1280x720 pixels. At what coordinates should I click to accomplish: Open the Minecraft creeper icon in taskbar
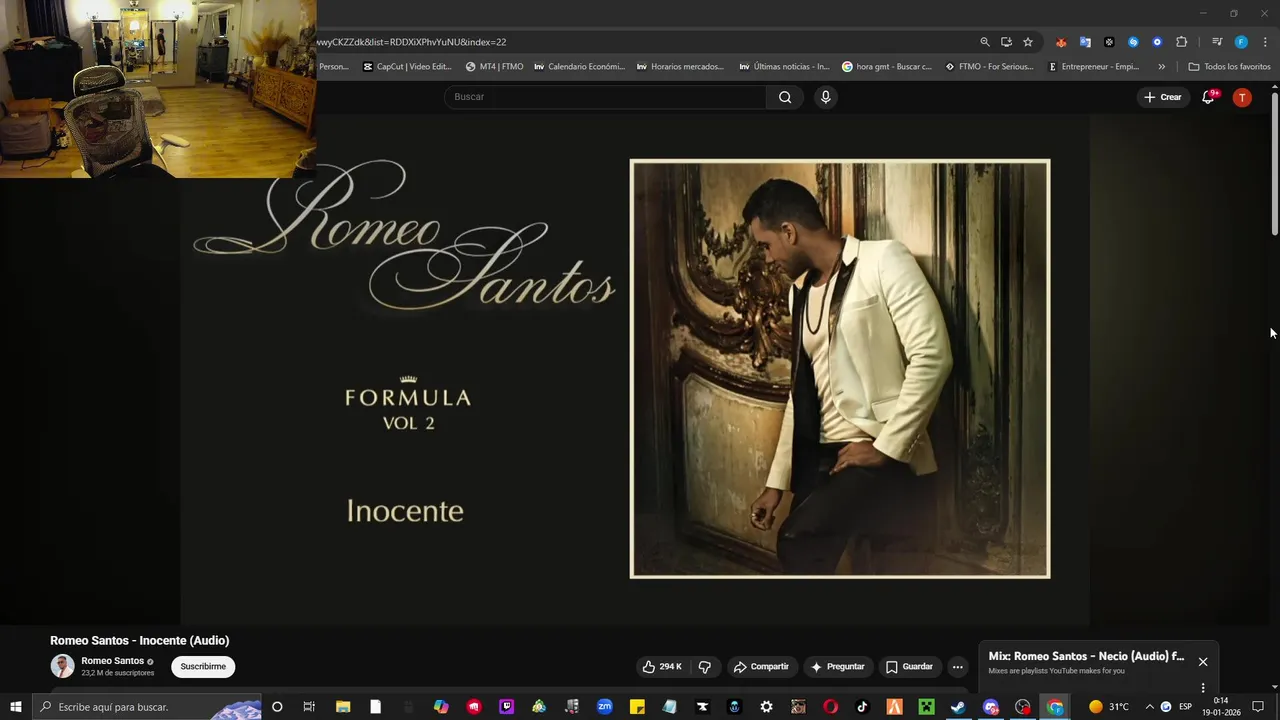tap(926, 707)
